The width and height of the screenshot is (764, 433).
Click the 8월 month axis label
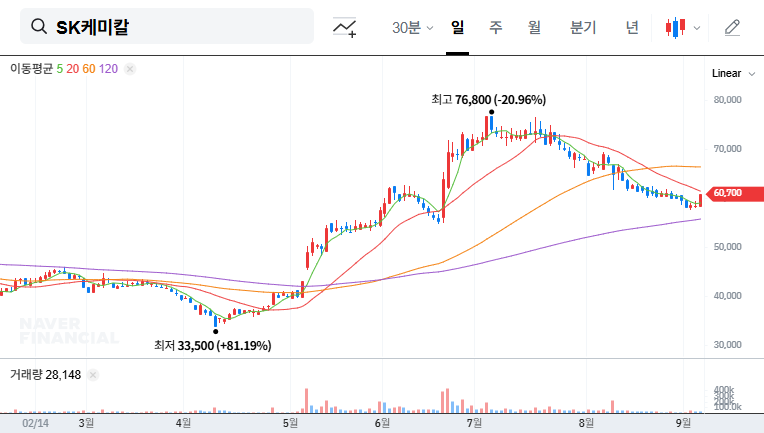pos(586,423)
